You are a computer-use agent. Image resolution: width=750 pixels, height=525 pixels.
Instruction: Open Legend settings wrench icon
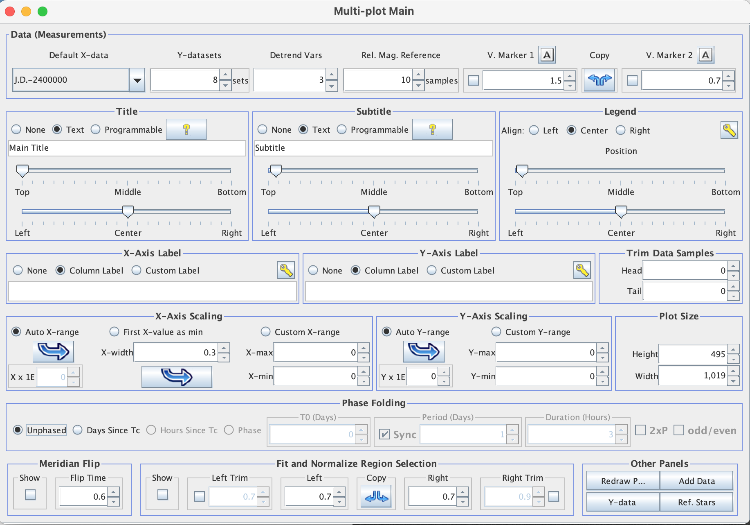729,130
